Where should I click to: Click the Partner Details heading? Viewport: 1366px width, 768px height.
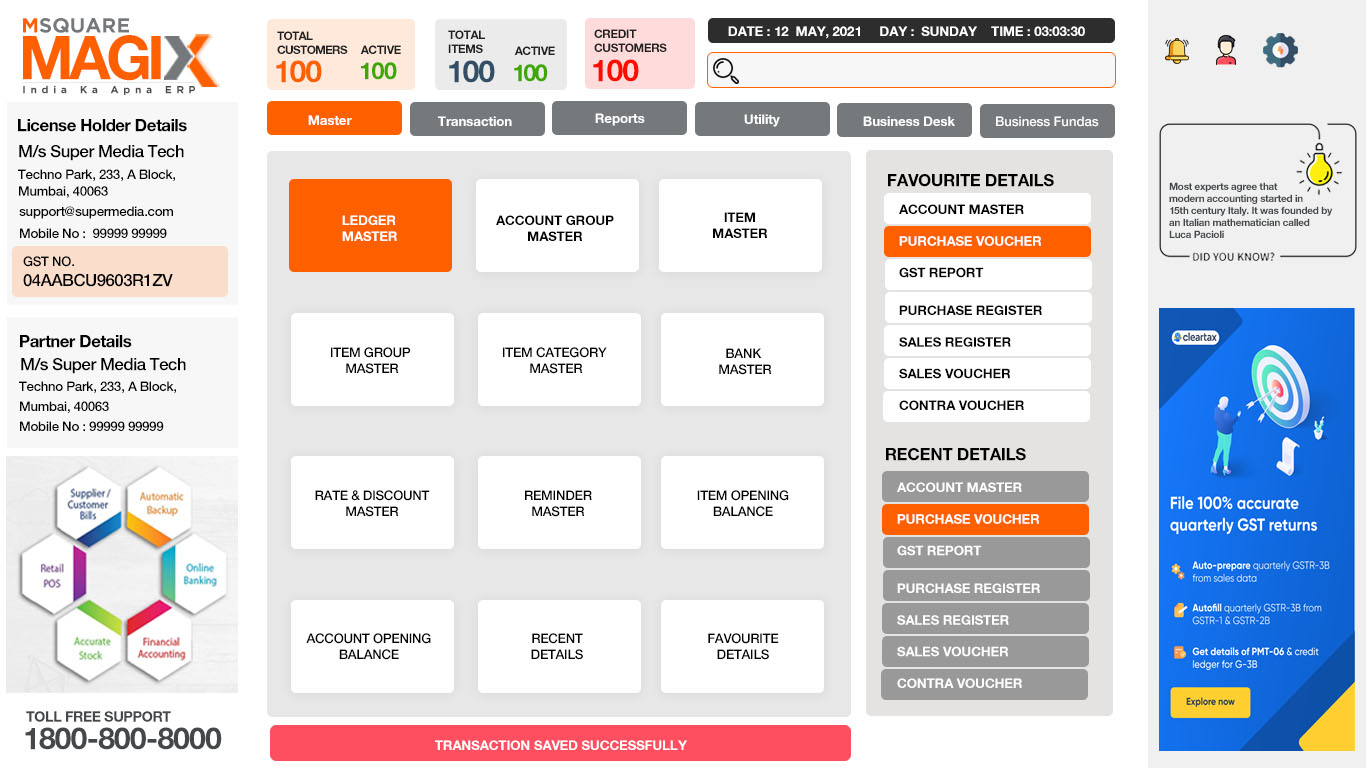tap(75, 341)
